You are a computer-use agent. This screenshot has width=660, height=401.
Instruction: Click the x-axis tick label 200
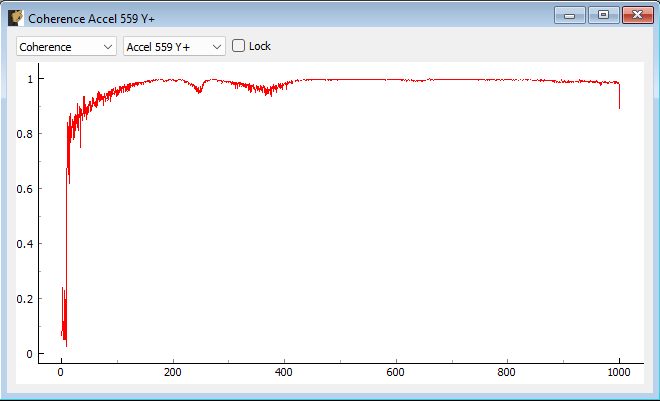tap(173, 373)
